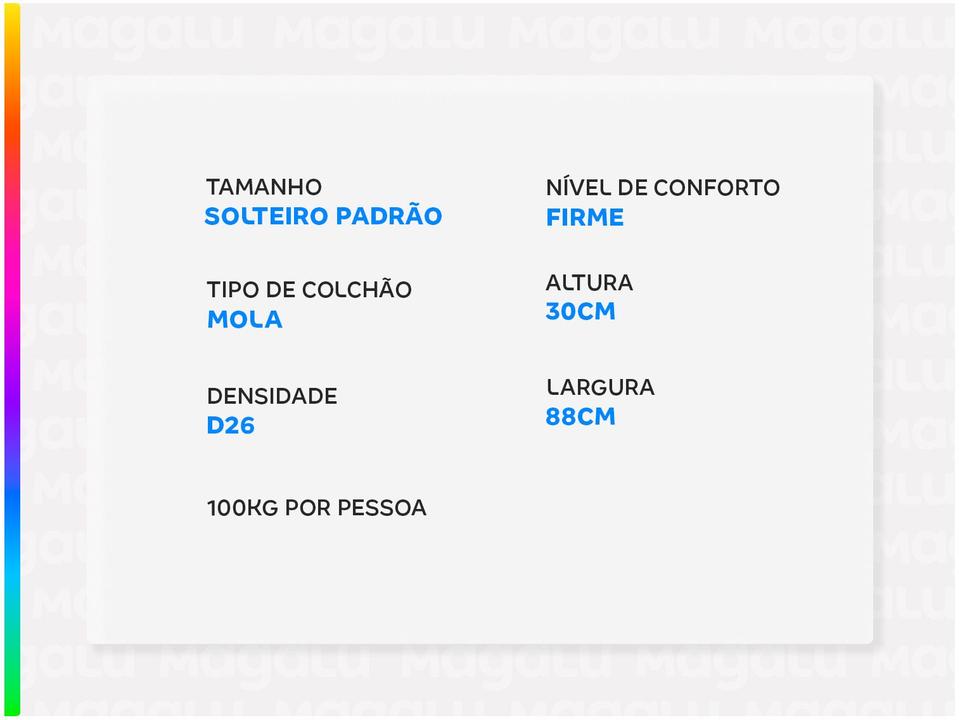Image resolution: width=960 pixels, height=720 pixels.
Task: Select the 88CM width value
Action: pyautogui.click(x=580, y=417)
